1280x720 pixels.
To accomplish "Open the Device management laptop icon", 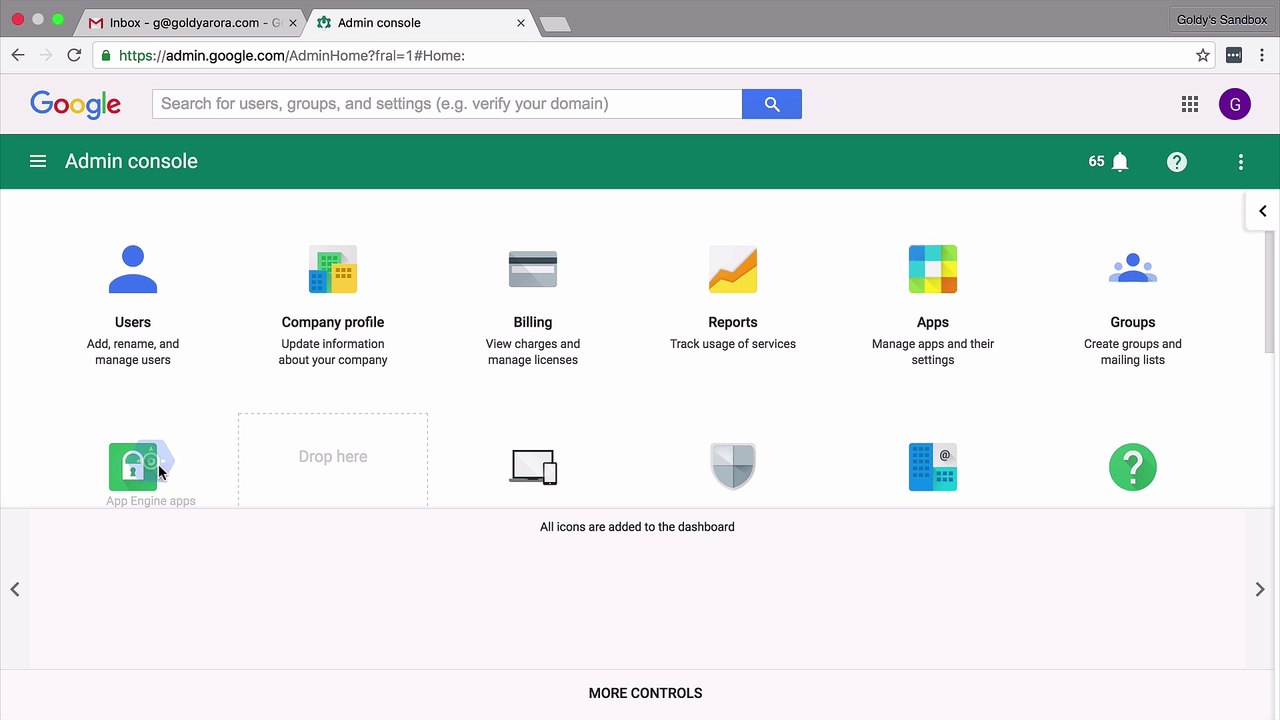I will coord(533,467).
